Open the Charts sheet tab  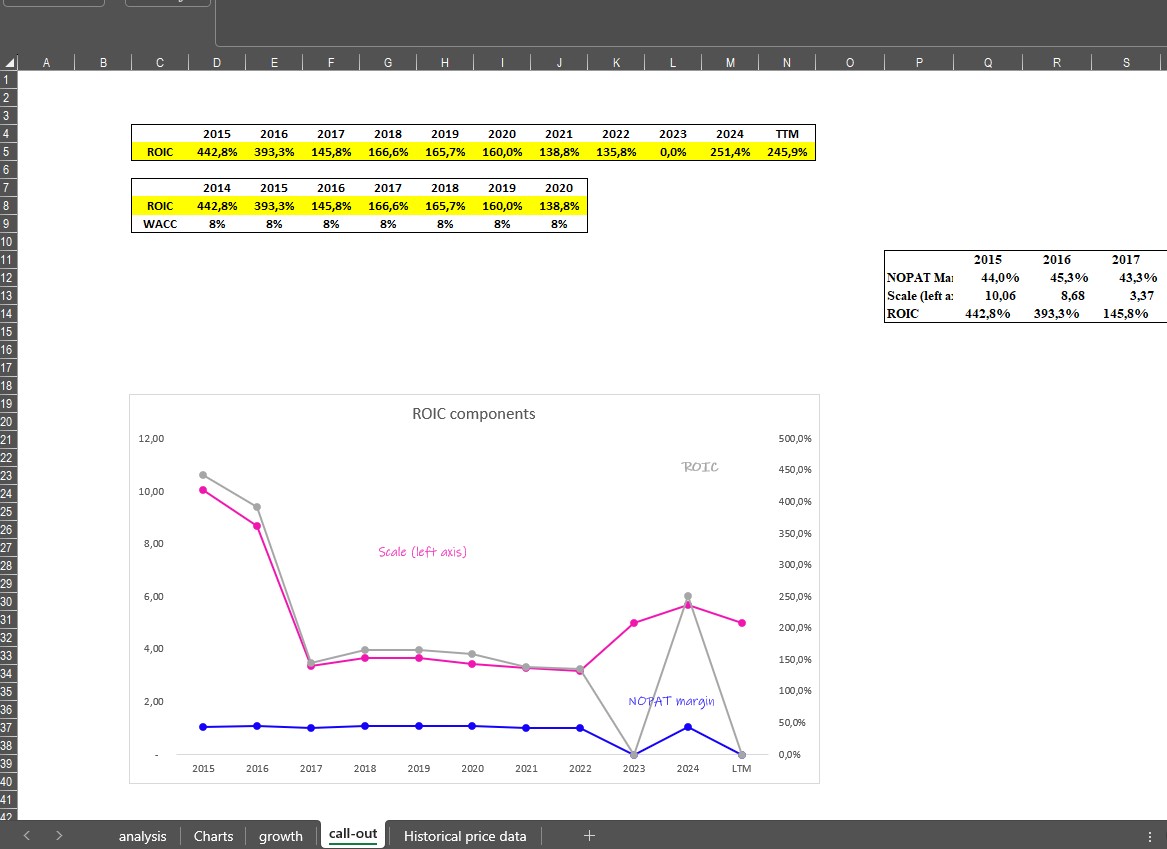click(x=213, y=835)
